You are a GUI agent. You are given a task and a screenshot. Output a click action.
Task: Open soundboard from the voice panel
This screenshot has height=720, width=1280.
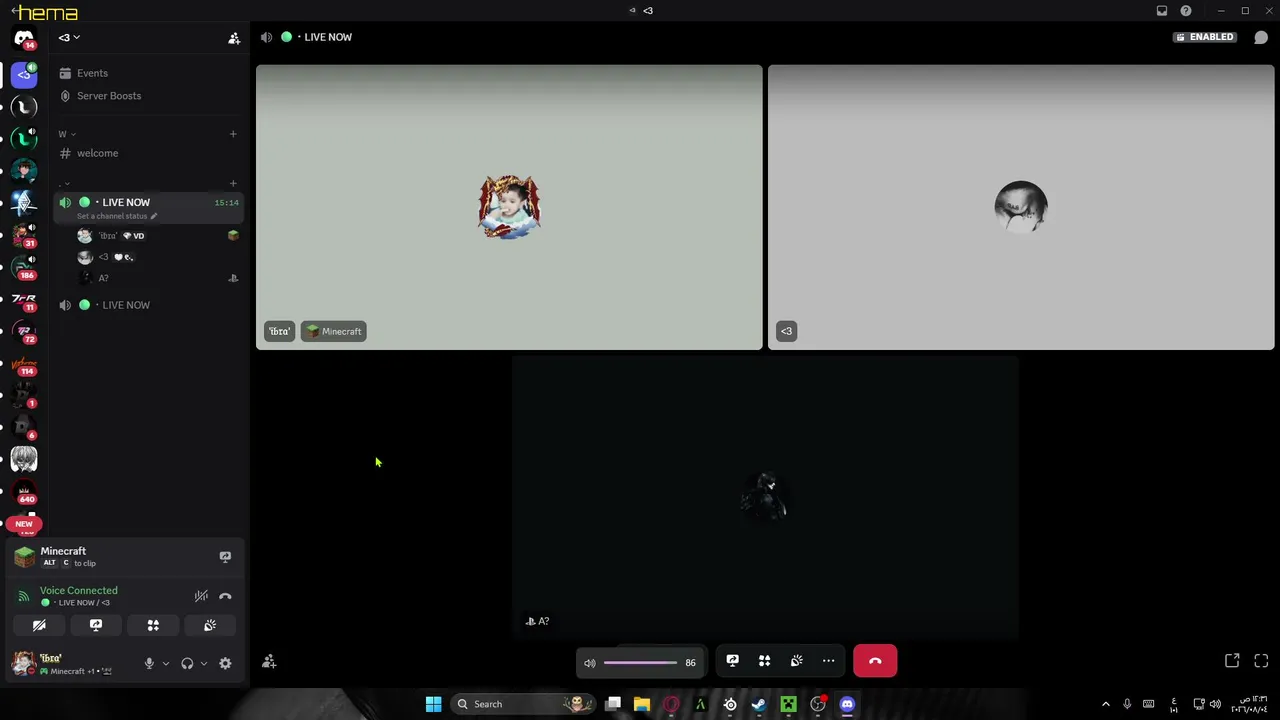[x=210, y=625]
